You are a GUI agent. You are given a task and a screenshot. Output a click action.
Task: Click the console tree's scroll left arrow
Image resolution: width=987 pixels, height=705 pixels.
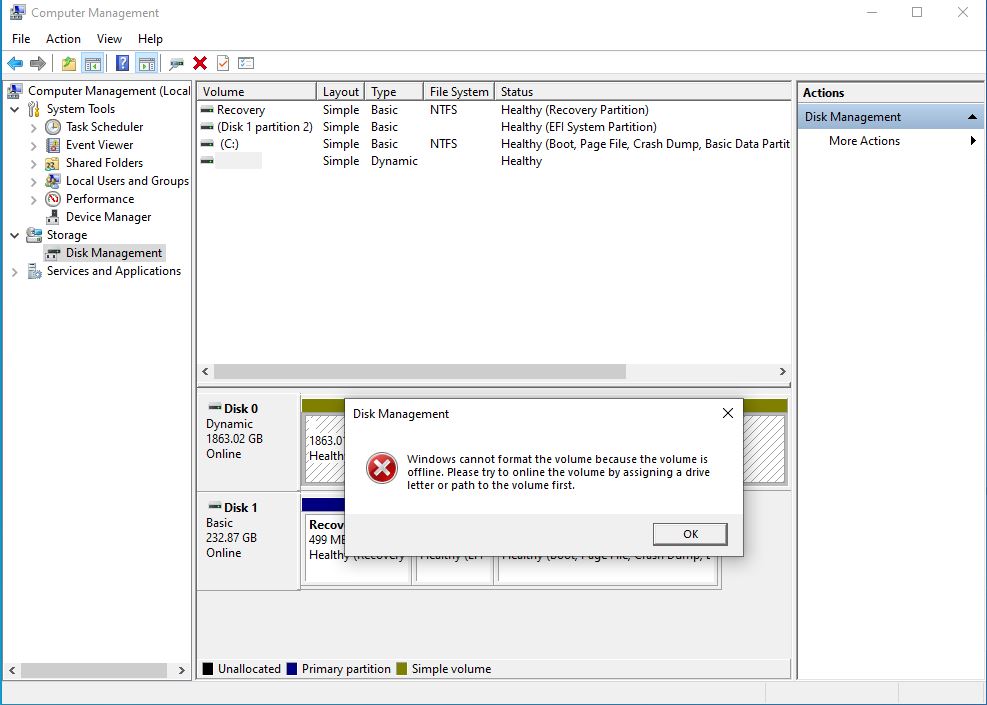[12, 670]
